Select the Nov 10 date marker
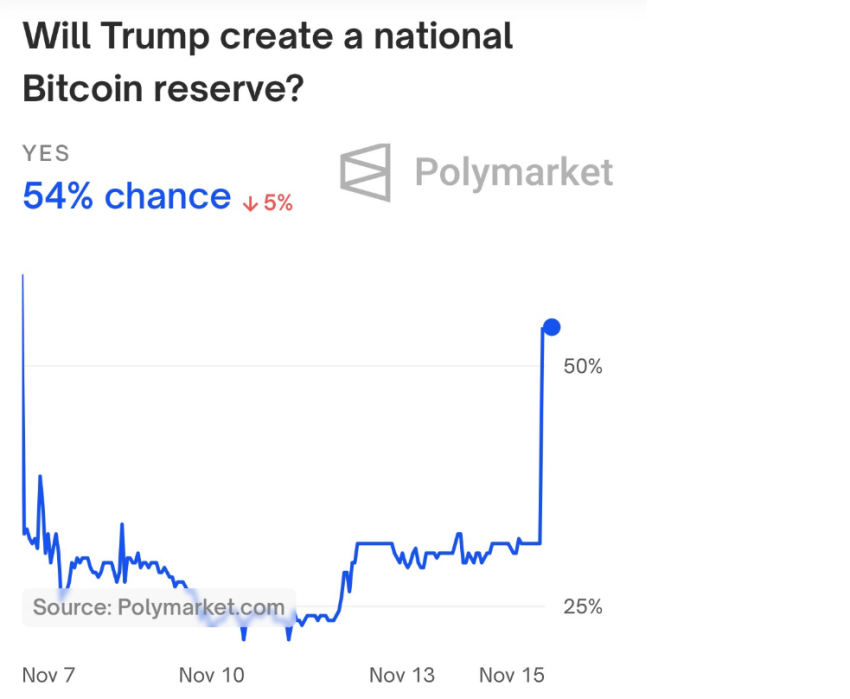Screen dimensions: 850x699 pyautogui.click(x=211, y=675)
